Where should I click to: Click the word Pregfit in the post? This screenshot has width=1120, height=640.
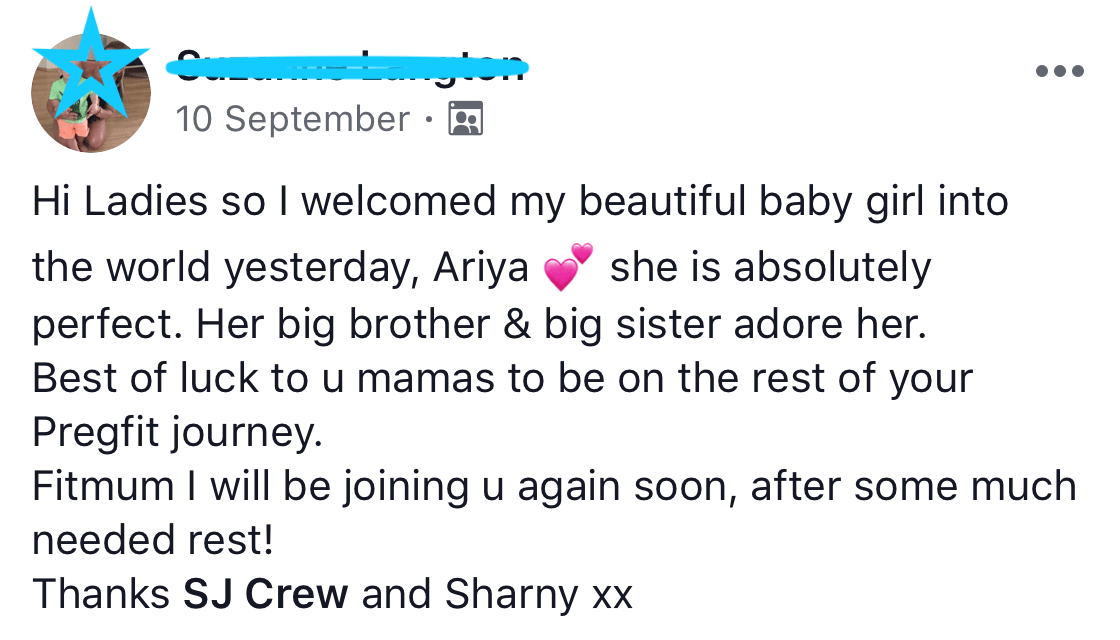tap(96, 431)
